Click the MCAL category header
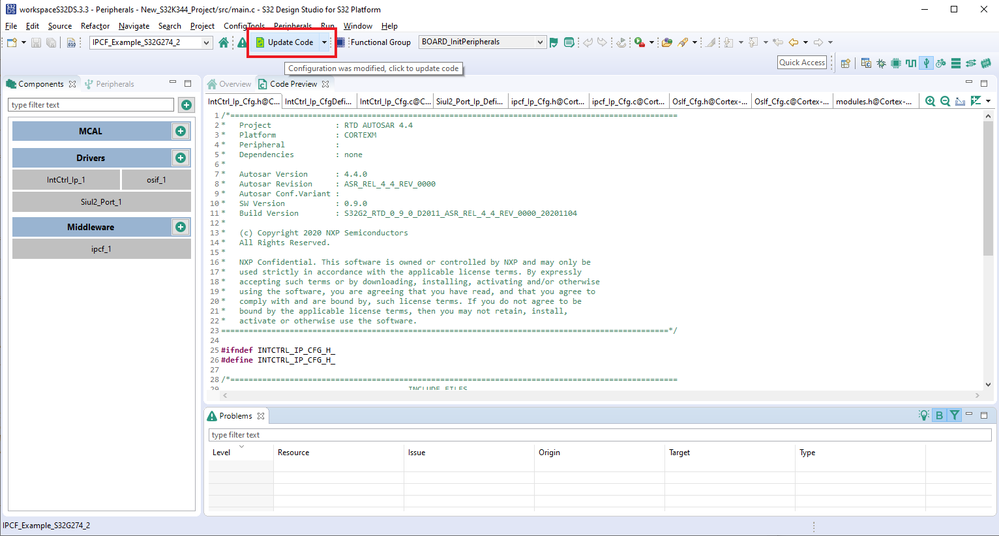 coord(91,131)
